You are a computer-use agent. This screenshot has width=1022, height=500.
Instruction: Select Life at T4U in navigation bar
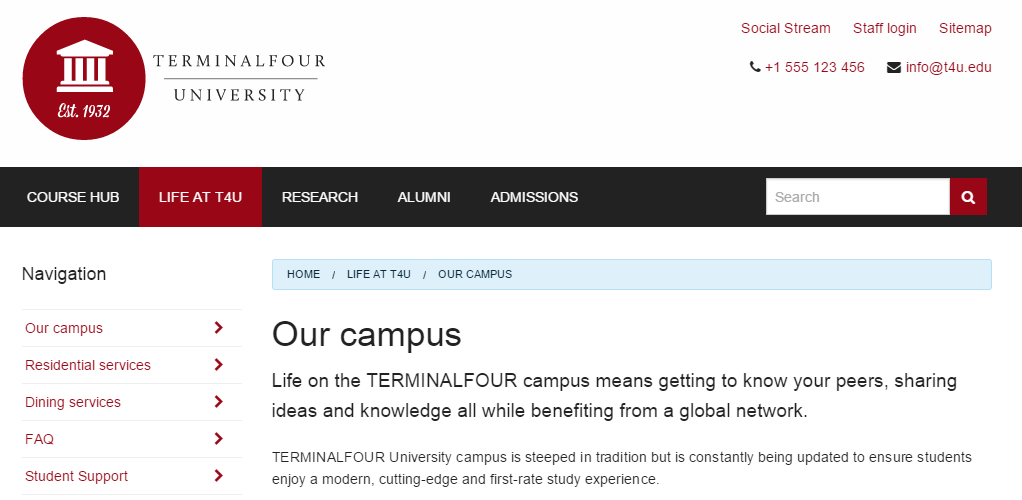point(200,197)
